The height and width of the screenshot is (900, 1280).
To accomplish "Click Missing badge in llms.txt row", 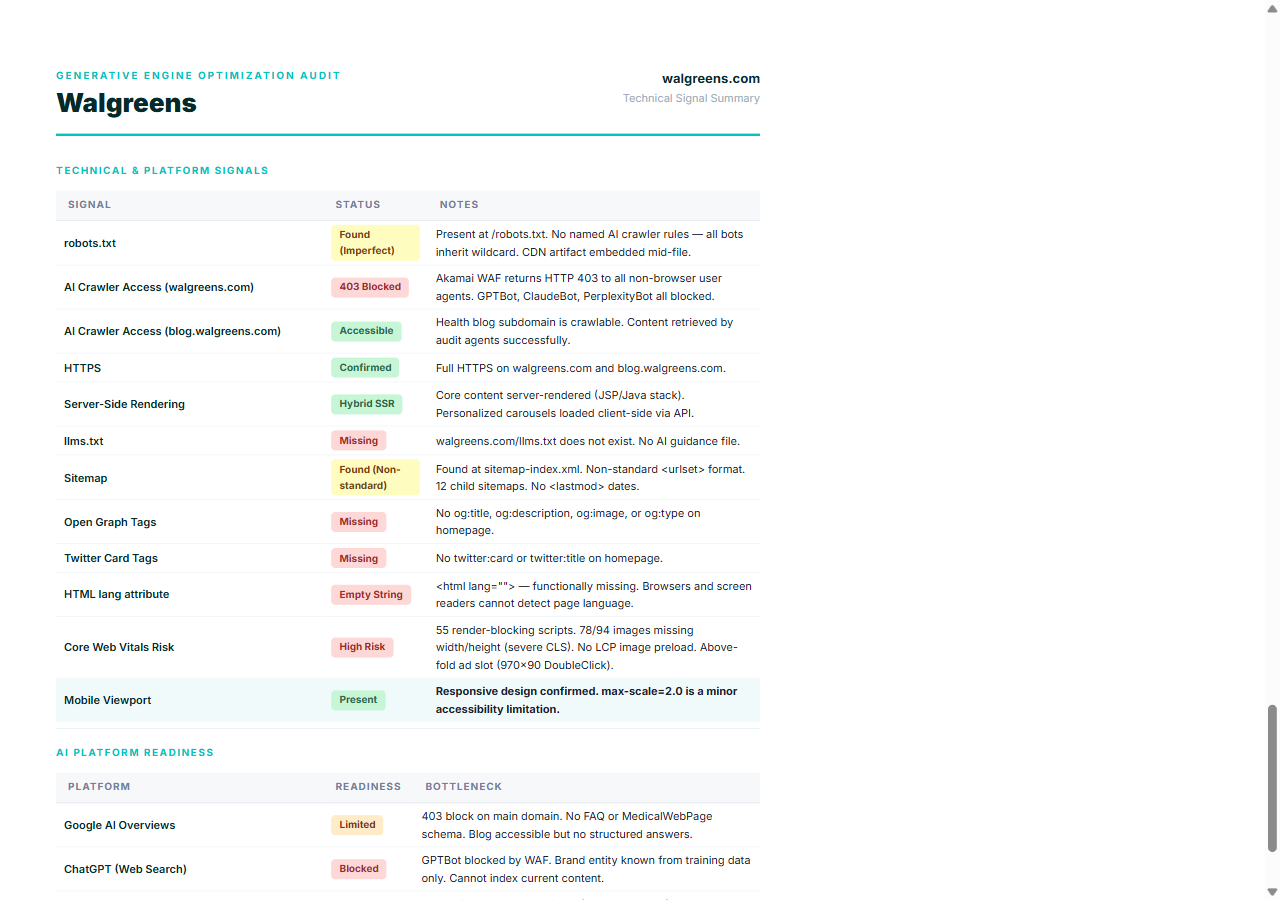I will pyautogui.click(x=358, y=441).
